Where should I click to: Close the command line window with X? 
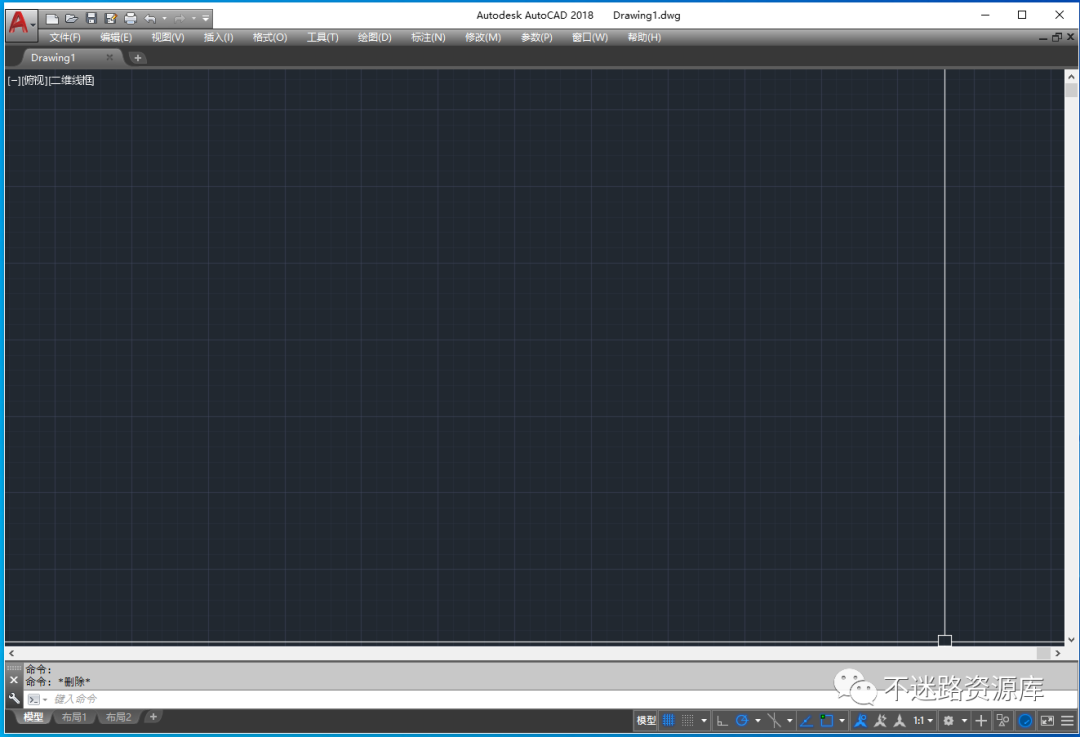tap(14, 680)
